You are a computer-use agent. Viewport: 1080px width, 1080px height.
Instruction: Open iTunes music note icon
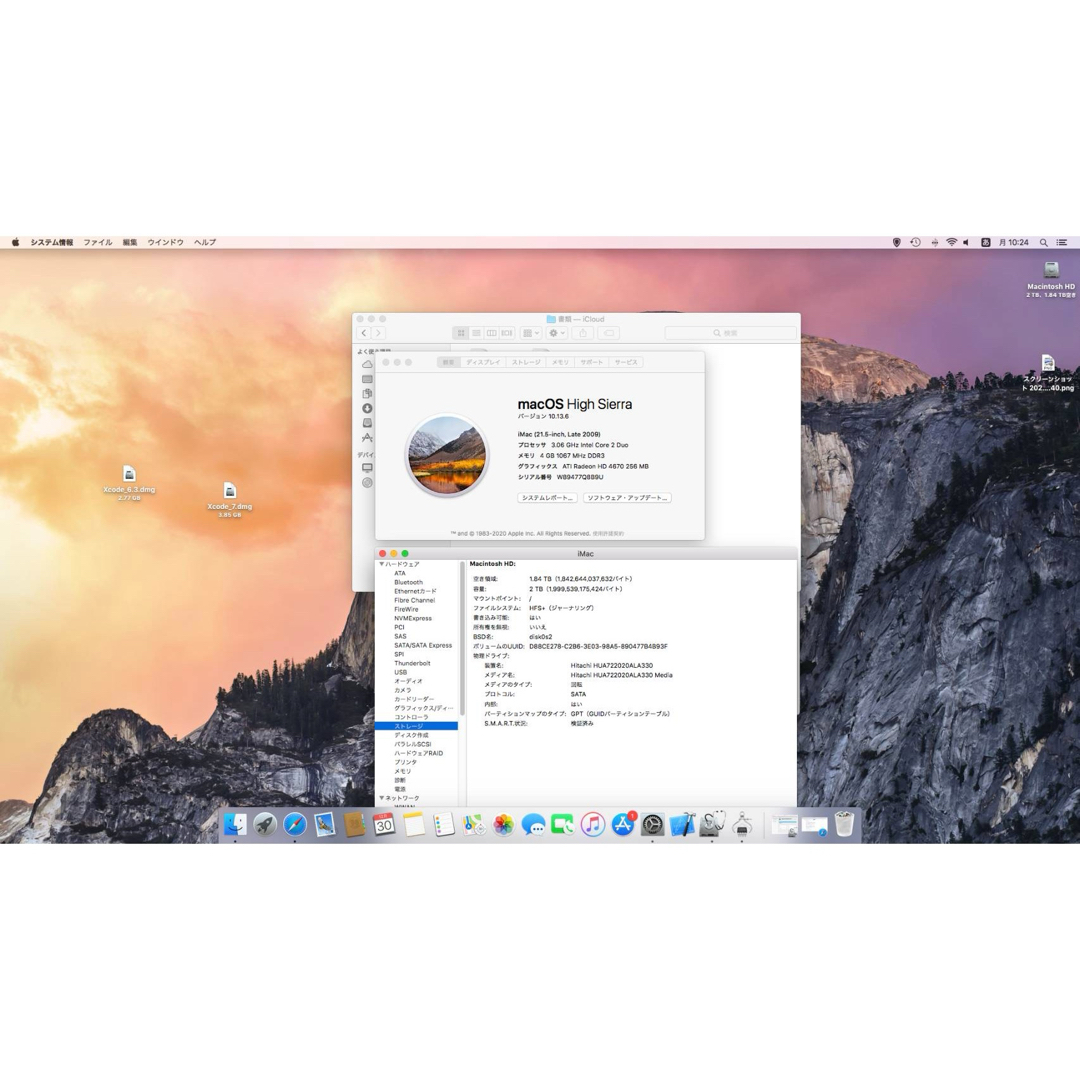(x=592, y=824)
